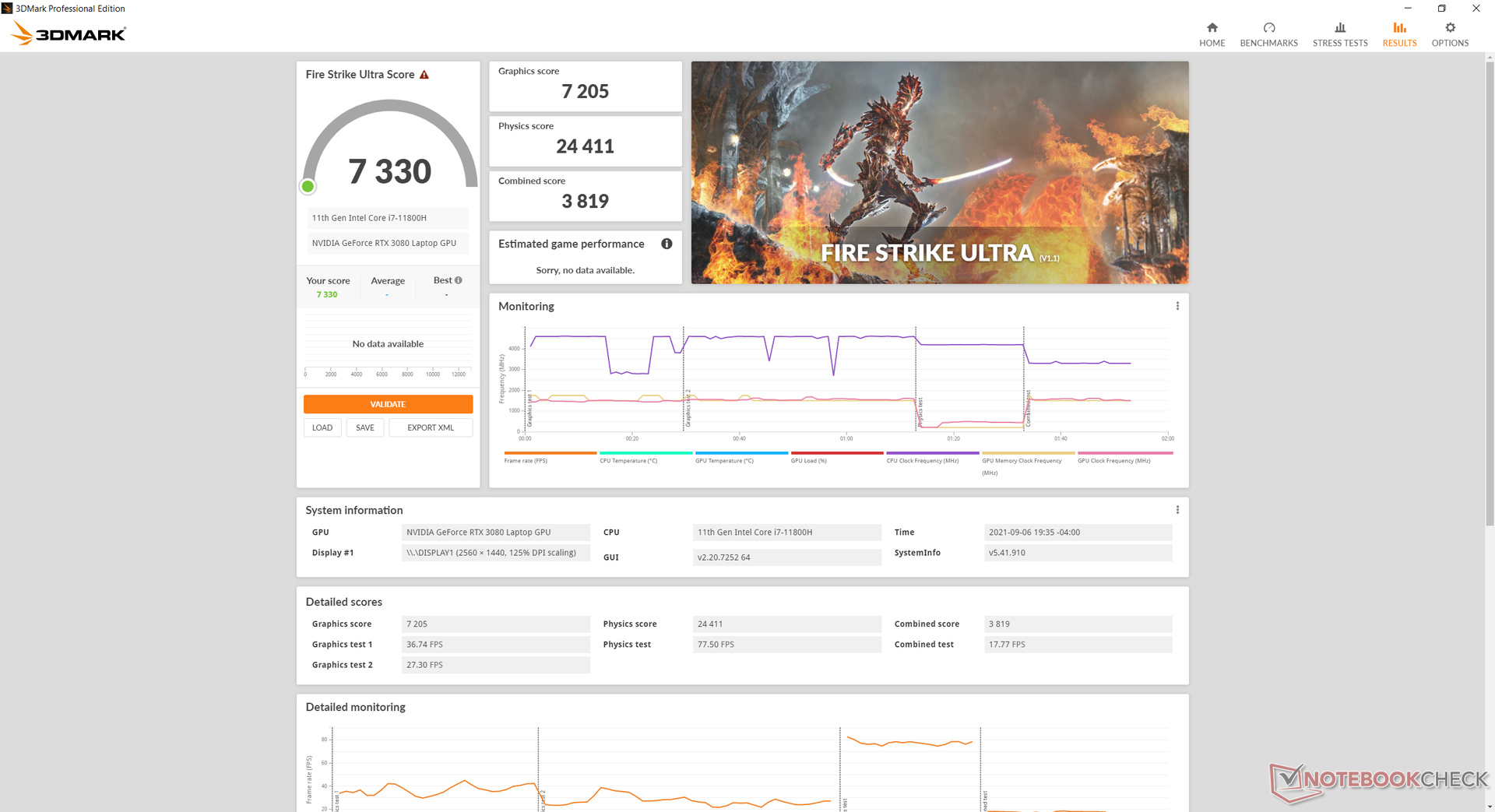The height and width of the screenshot is (812, 1495).
Task: Click the Validate button
Action: pos(388,404)
